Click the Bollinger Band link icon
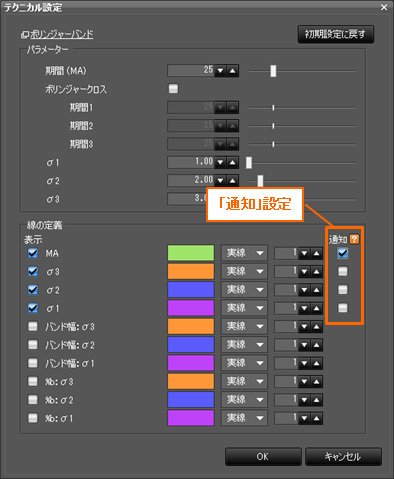The width and height of the screenshot is (394, 479). [25, 34]
